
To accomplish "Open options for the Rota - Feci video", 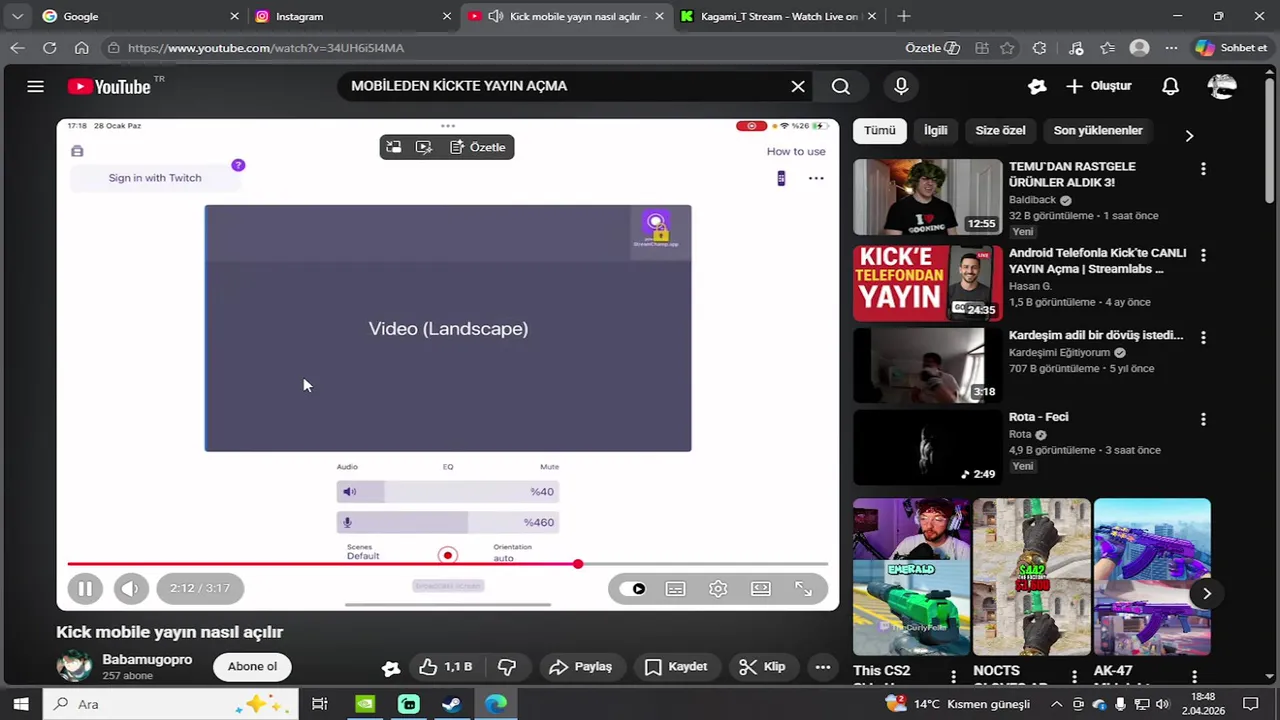I will 1203,419.
